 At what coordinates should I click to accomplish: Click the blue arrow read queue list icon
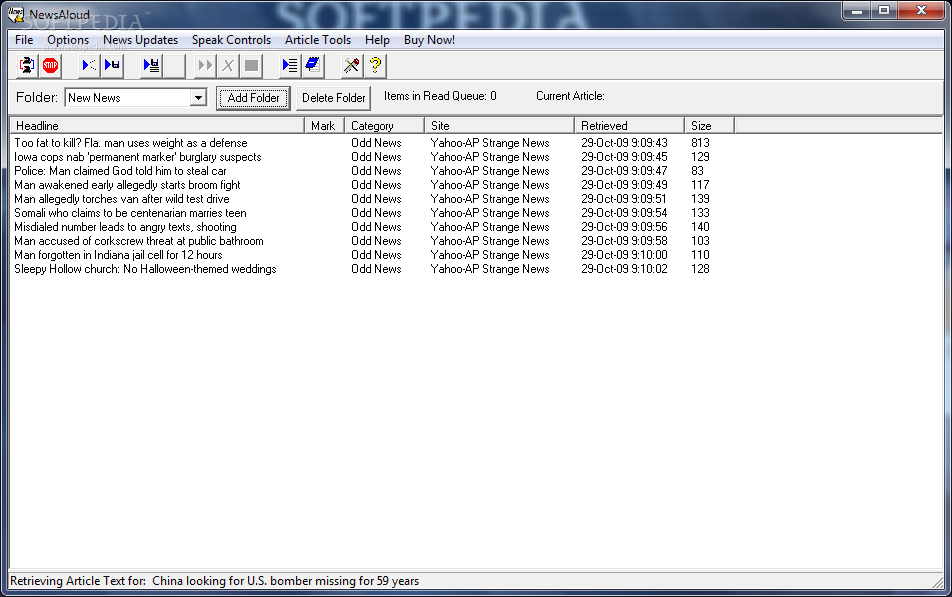click(290, 65)
